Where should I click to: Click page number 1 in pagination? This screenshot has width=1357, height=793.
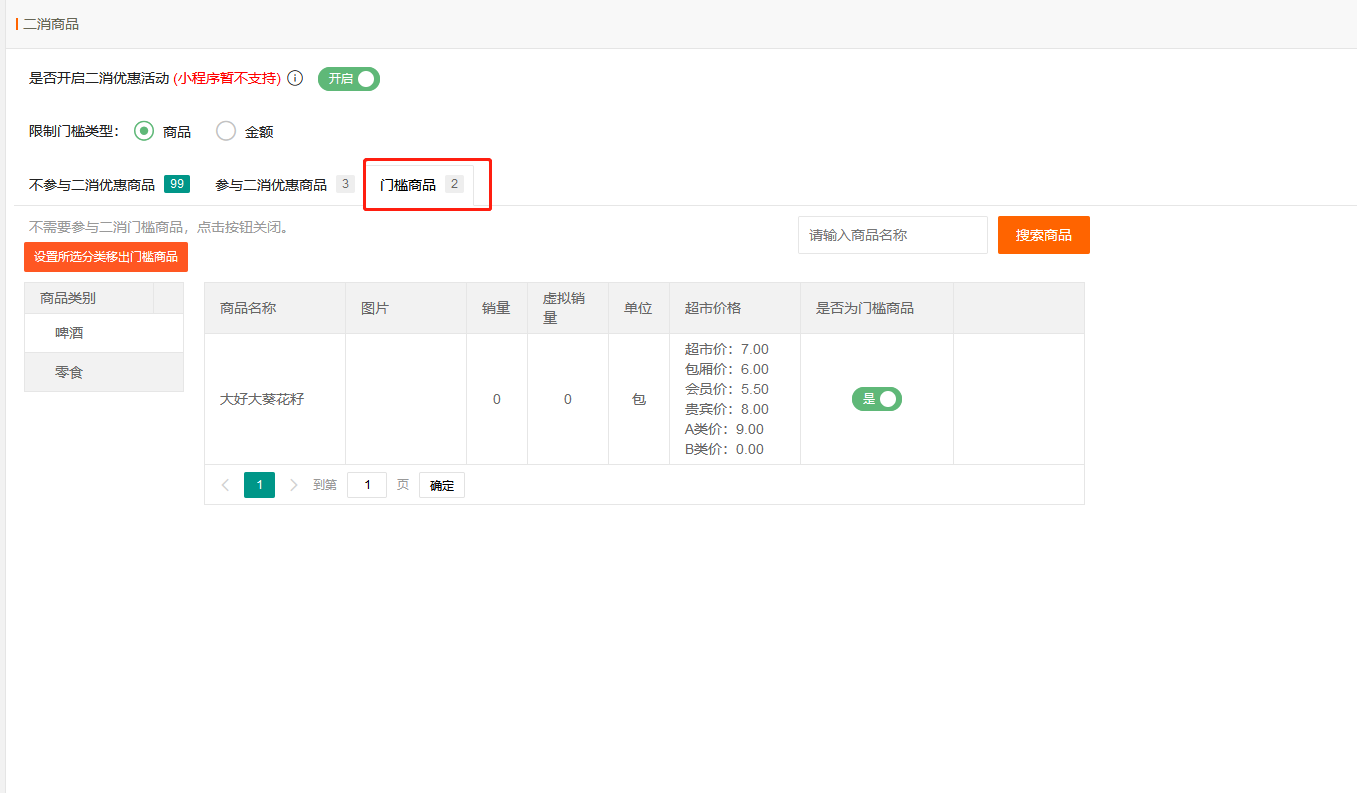pyautogui.click(x=259, y=485)
